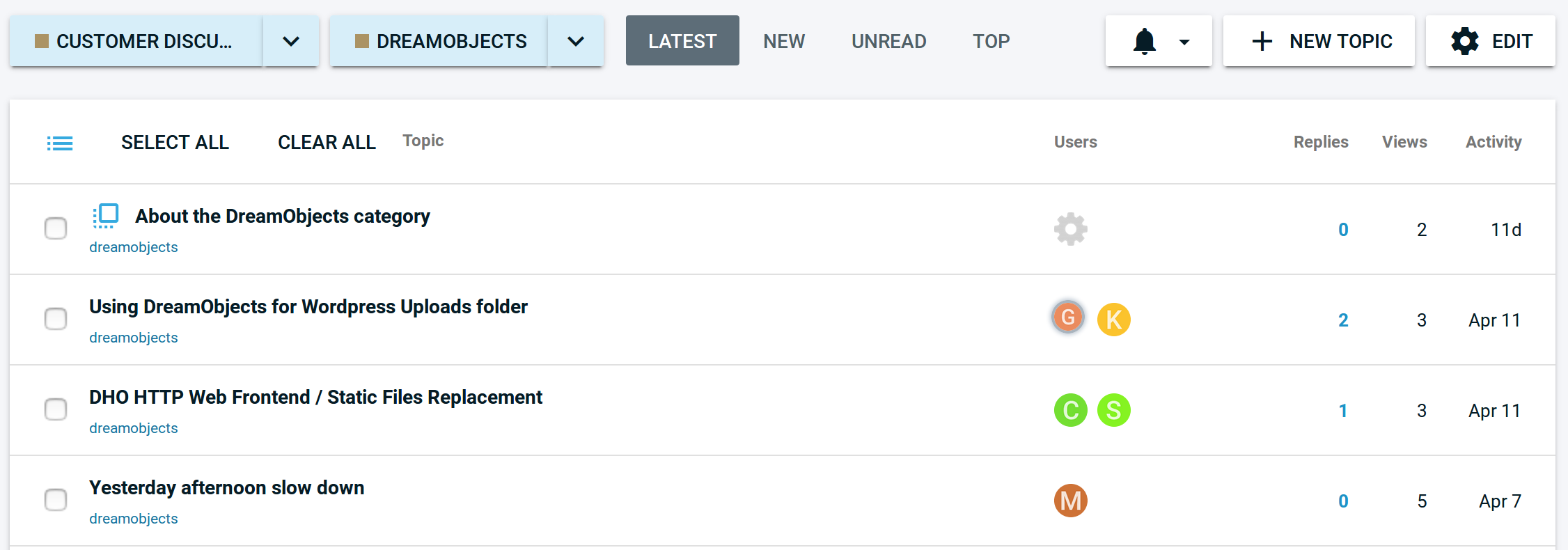1568x550 pixels.
Task: Click the Customer Discussion category color square
Action: pyautogui.click(x=42, y=42)
